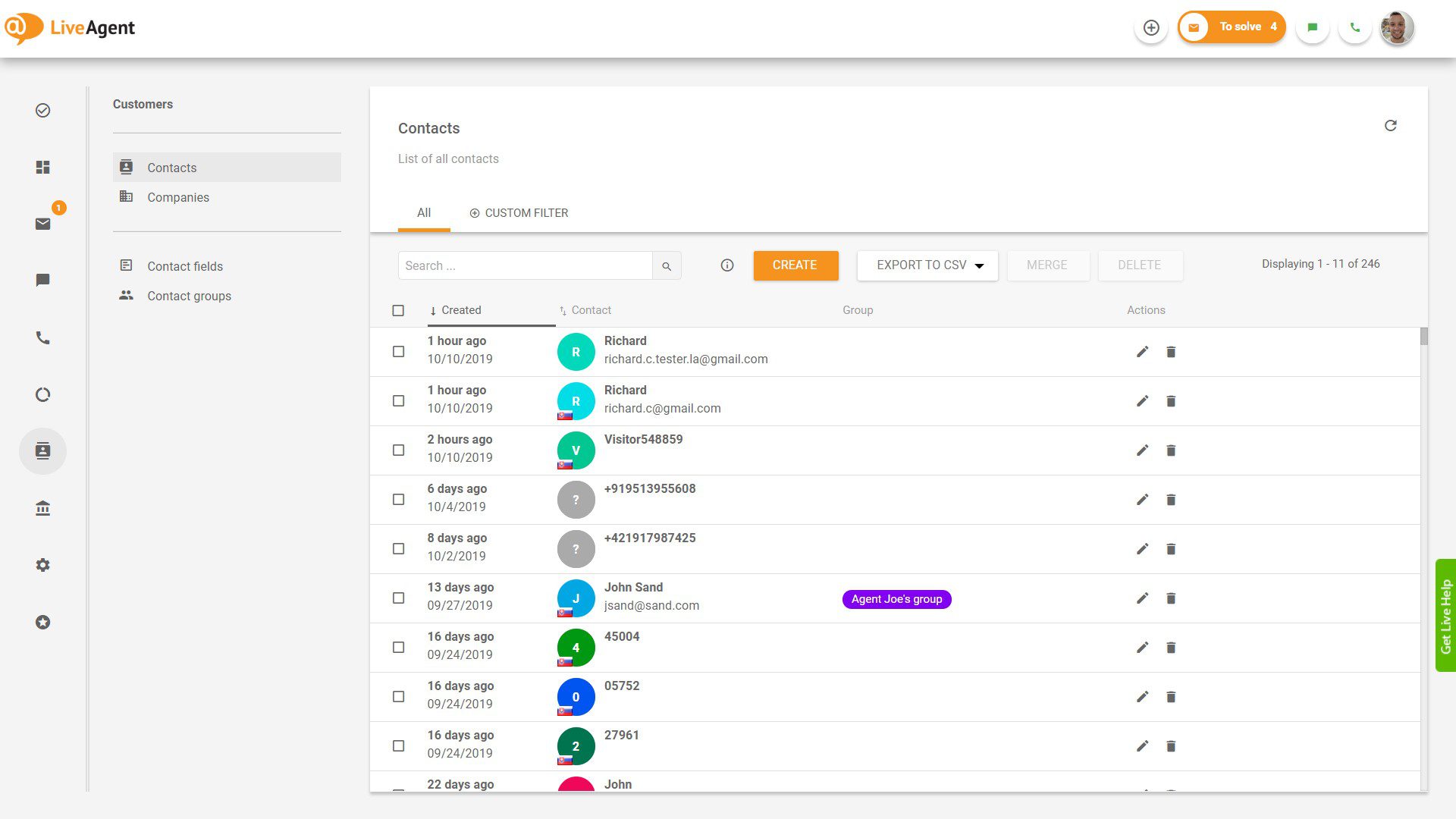The image size is (1456, 819).
Task: Click the refresh contacts list icon
Action: (x=1390, y=126)
